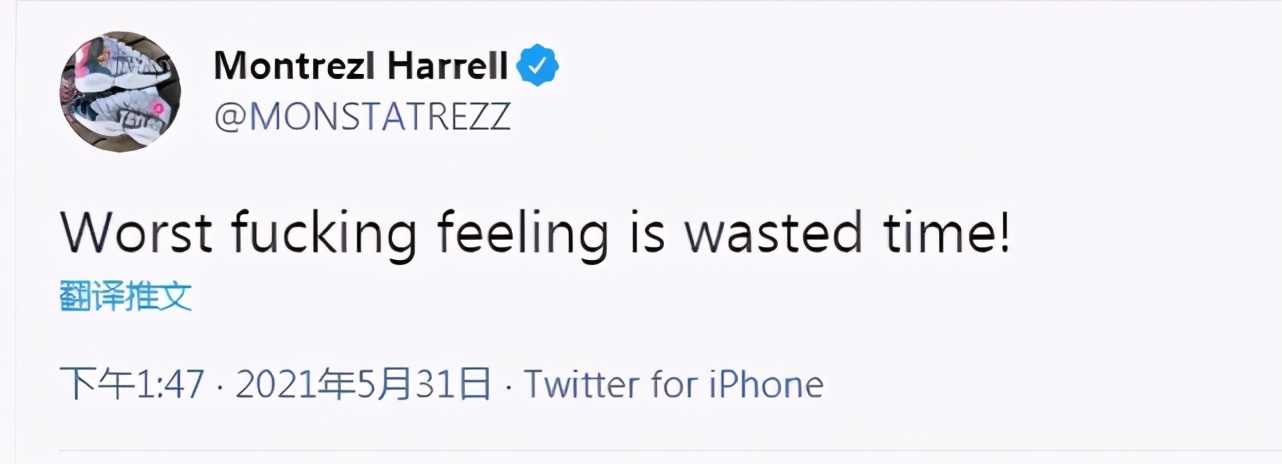
Task: Click the display name Montrezl Harrell
Action: click(x=362, y=67)
